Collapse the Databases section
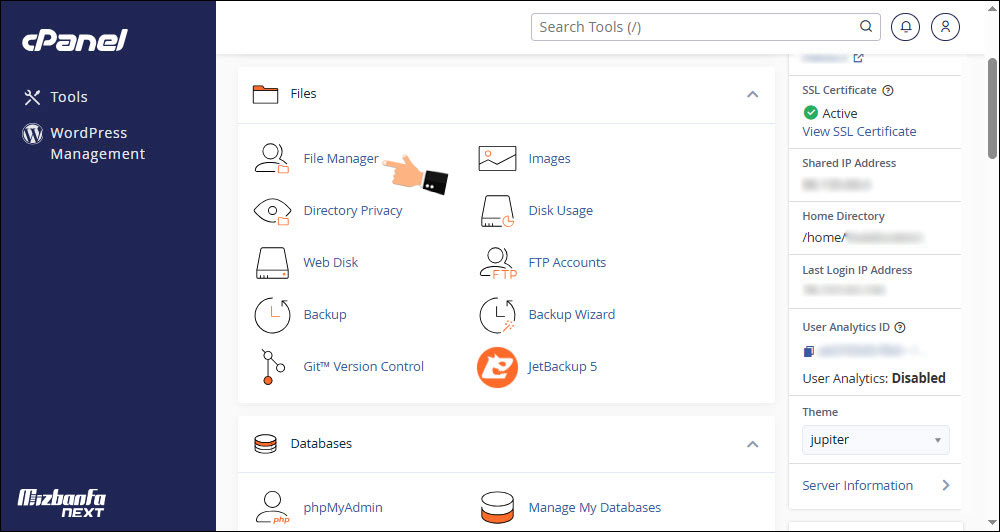The height and width of the screenshot is (532, 1000). (753, 444)
